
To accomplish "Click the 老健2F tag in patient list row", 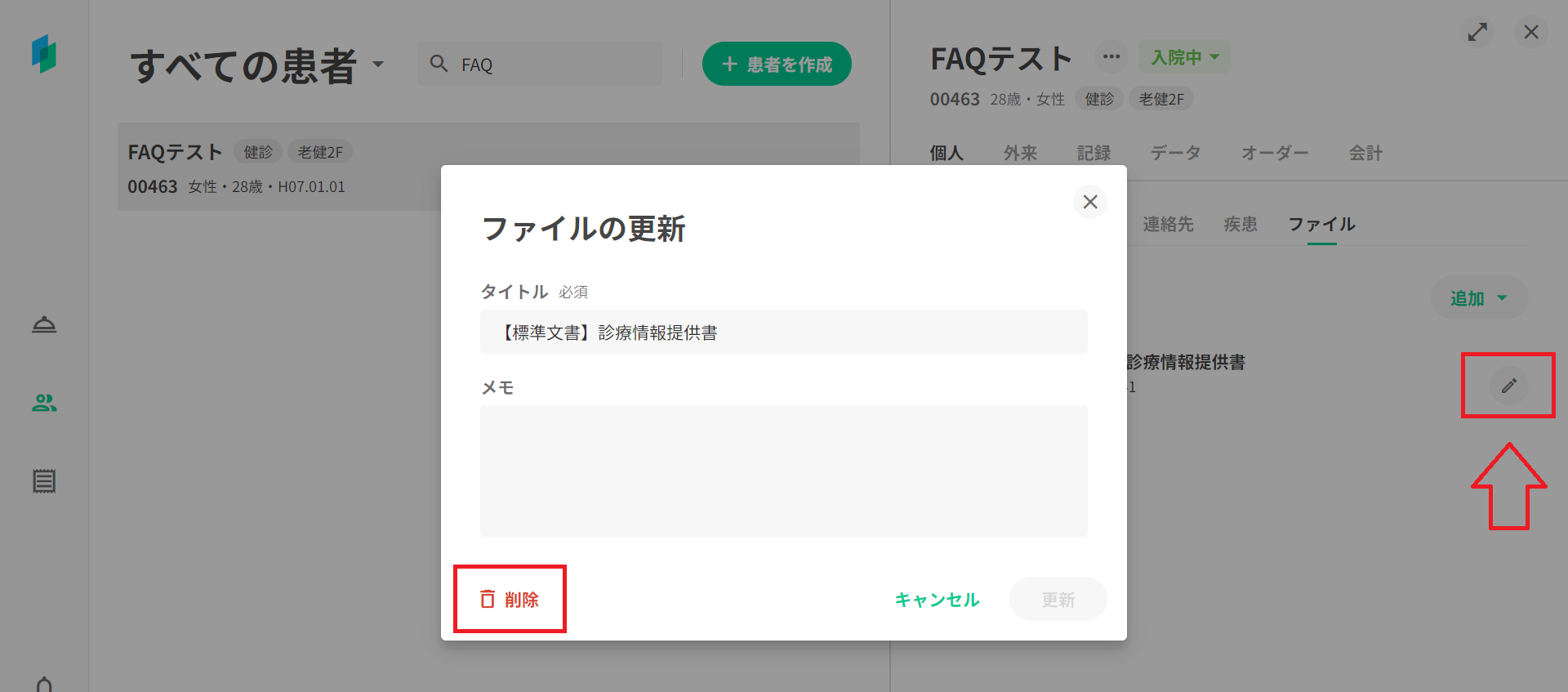I will click(320, 152).
